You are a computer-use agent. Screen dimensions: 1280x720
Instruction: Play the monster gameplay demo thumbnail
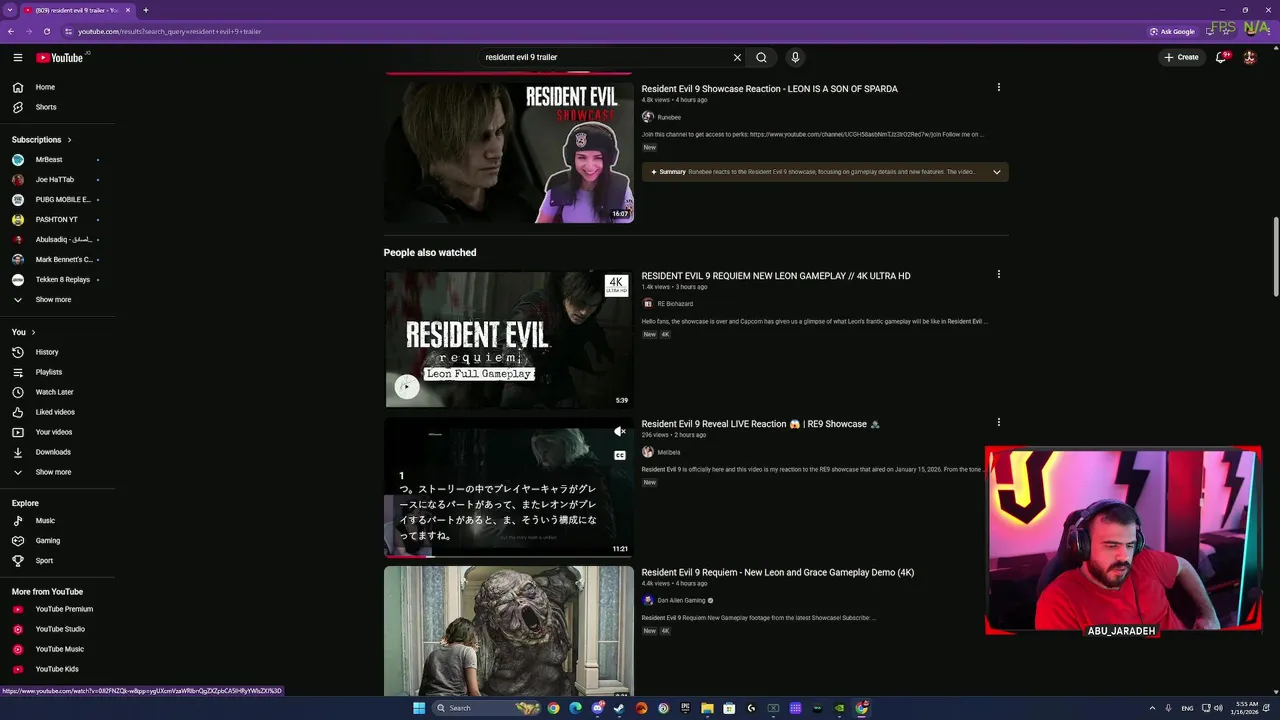click(509, 631)
